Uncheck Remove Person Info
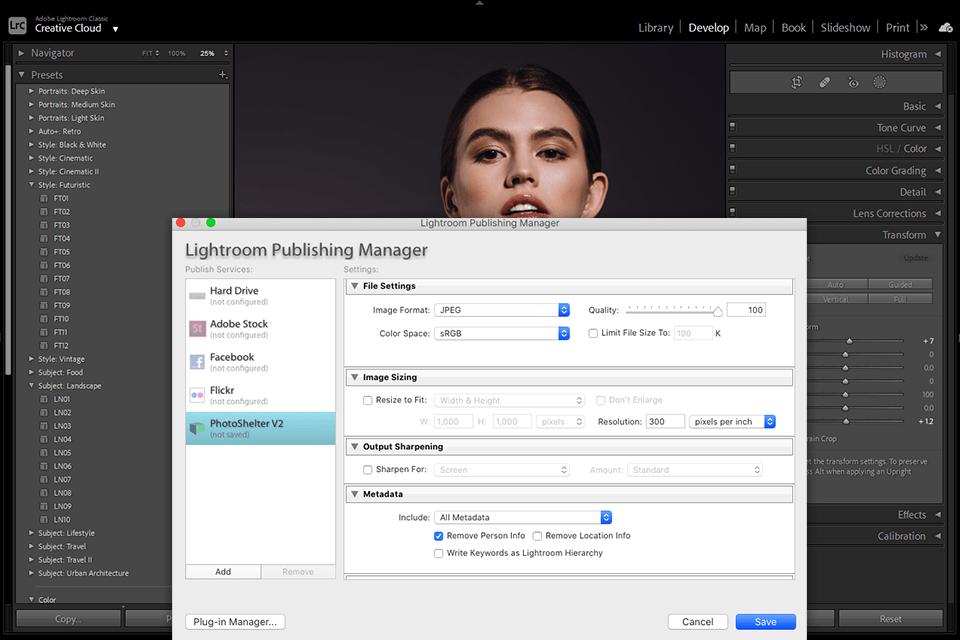Screen dimensions: 960x640 coord(438,536)
